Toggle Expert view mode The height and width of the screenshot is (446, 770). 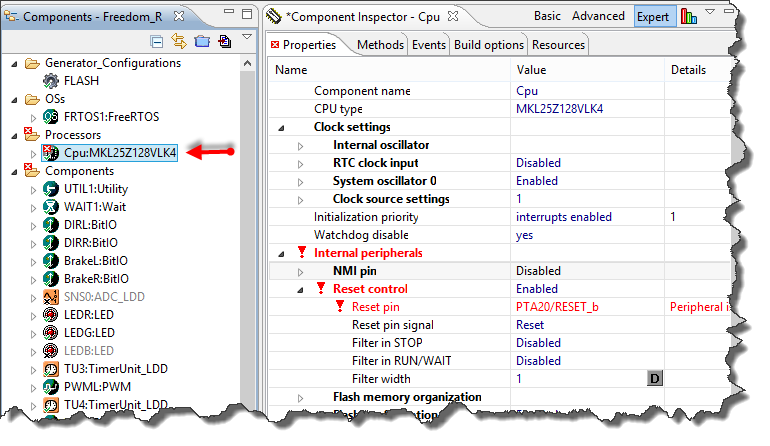coord(654,16)
